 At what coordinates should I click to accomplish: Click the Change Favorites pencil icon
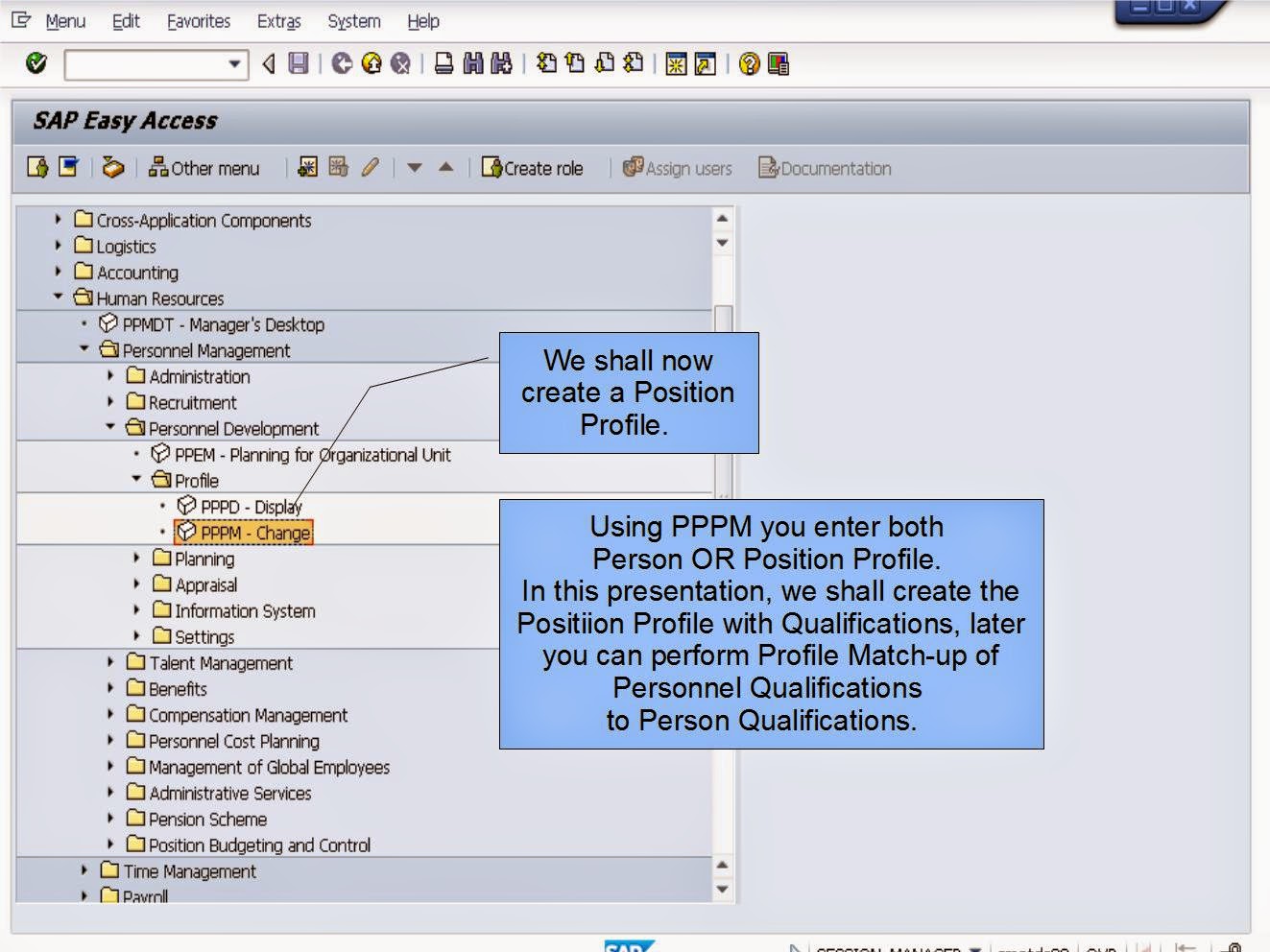pos(370,167)
